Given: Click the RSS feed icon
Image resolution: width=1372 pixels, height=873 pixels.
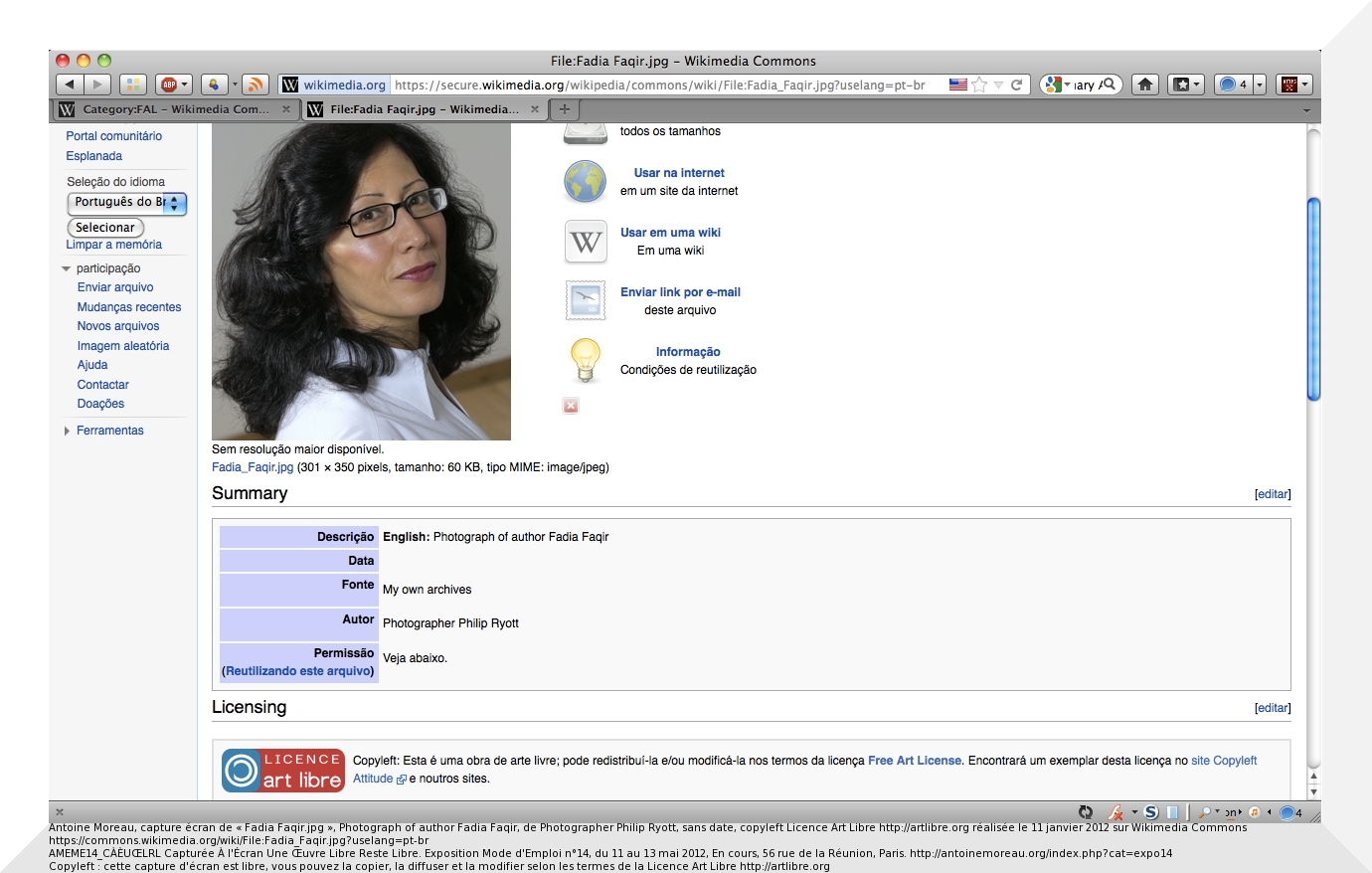Looking at the screenshot, I should pos(256,85).
